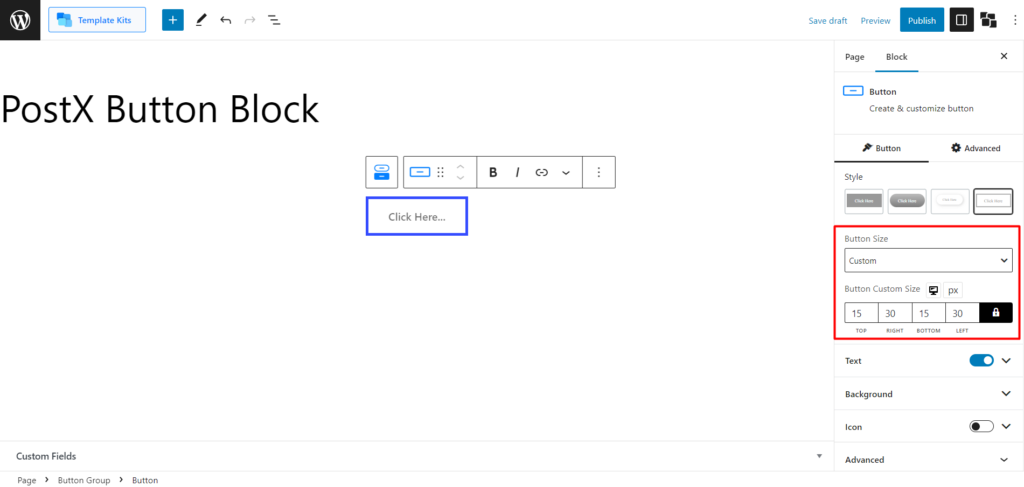Click the block drag handle icon
This screenshot has height=487, width=1024.
pyautogui.click(x=441, y=172)
